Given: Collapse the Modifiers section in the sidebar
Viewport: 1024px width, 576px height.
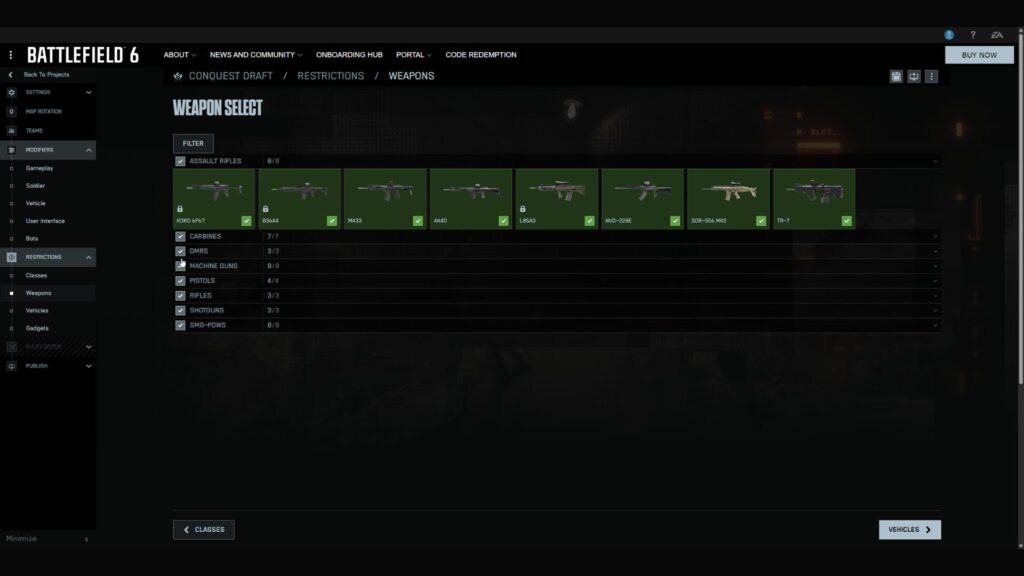Looking at the screenshot, I should coord(89,150).
